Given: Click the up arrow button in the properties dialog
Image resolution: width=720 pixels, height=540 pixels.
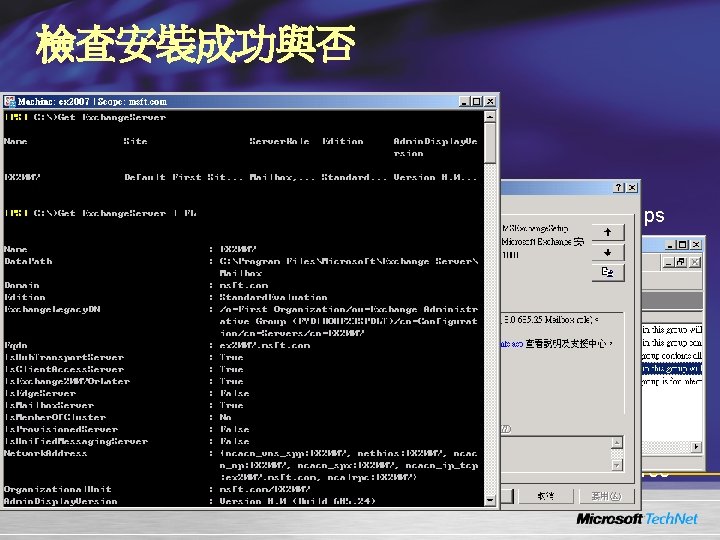Looking at the screenshot, I should (x=608, y=232).
